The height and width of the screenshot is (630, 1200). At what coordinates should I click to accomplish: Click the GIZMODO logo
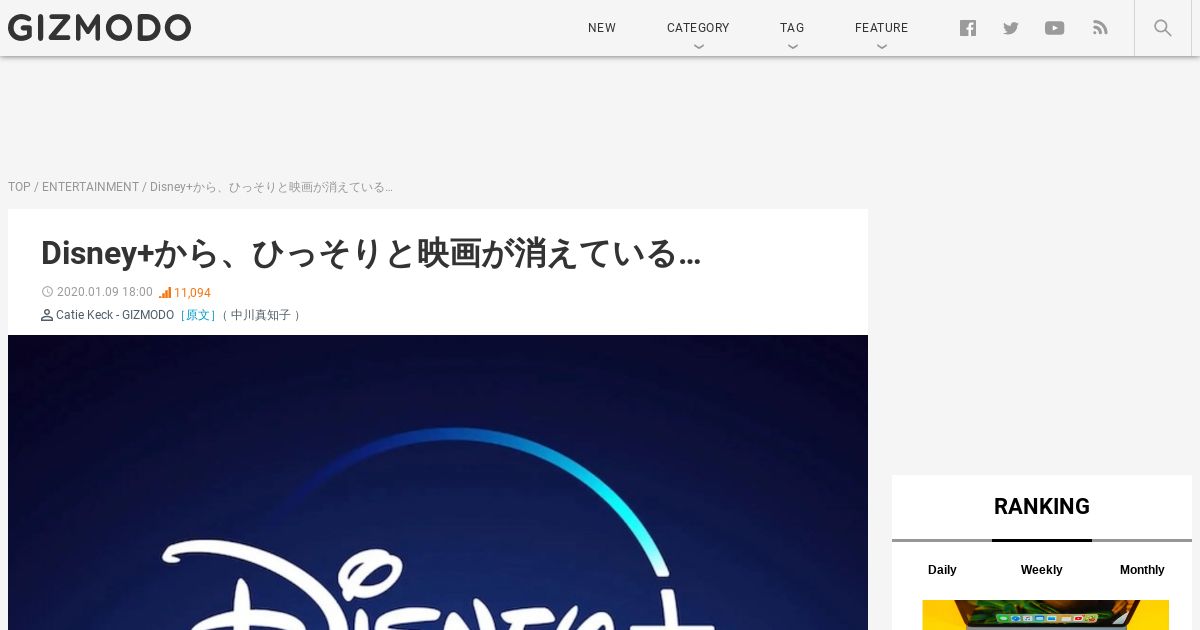tap(99, 28)
